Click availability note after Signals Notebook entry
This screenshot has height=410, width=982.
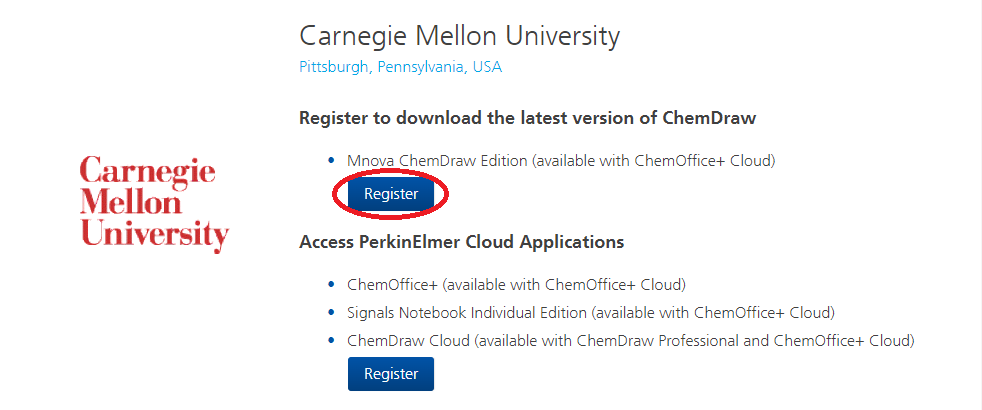(x=713, y=312)
